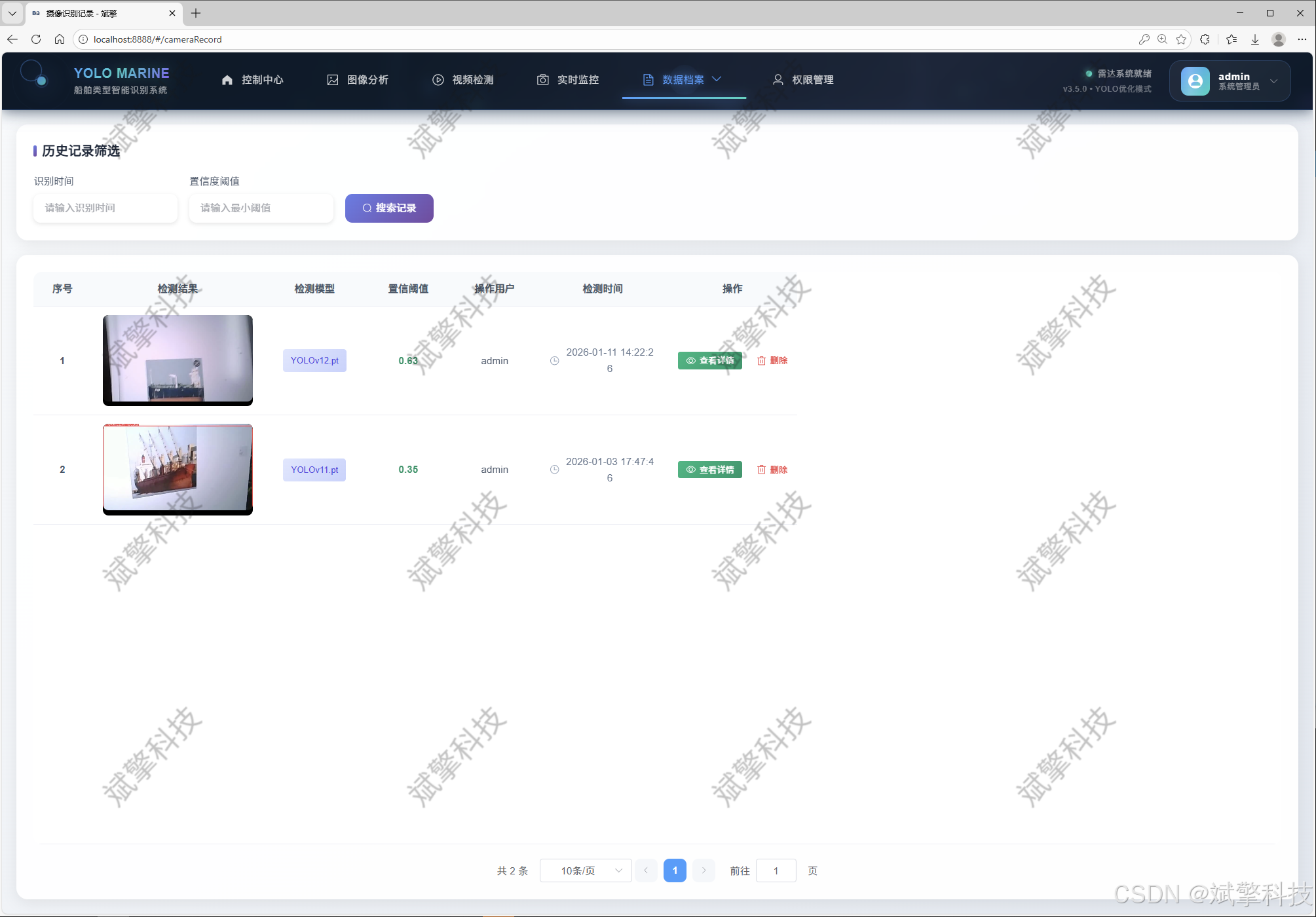Viewport: 1316px width, 917px height.
Task: Click the zoom magnifier icon in address bar
Action: click(1162, 39)
